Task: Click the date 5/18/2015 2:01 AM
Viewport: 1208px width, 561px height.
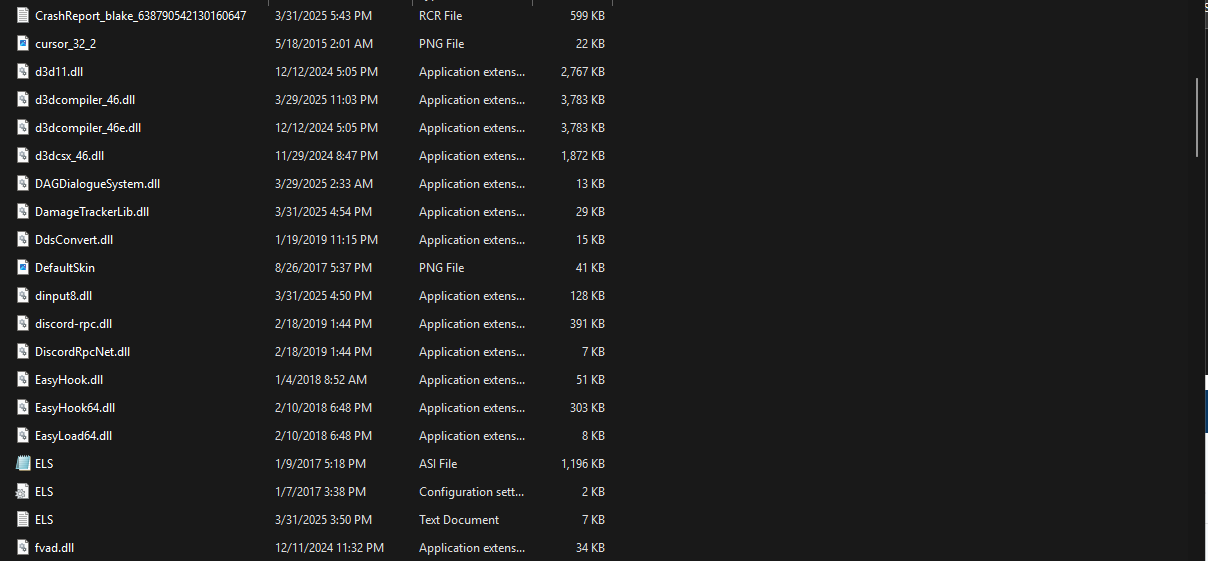Action: click(323, 44)
